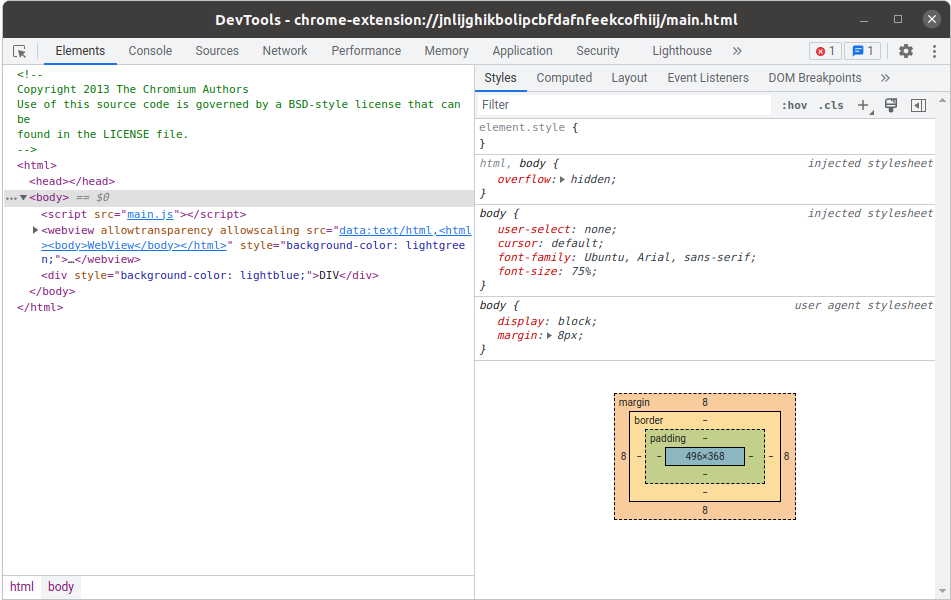Click the overflow hidden value
951x600 pixels.
591,180
